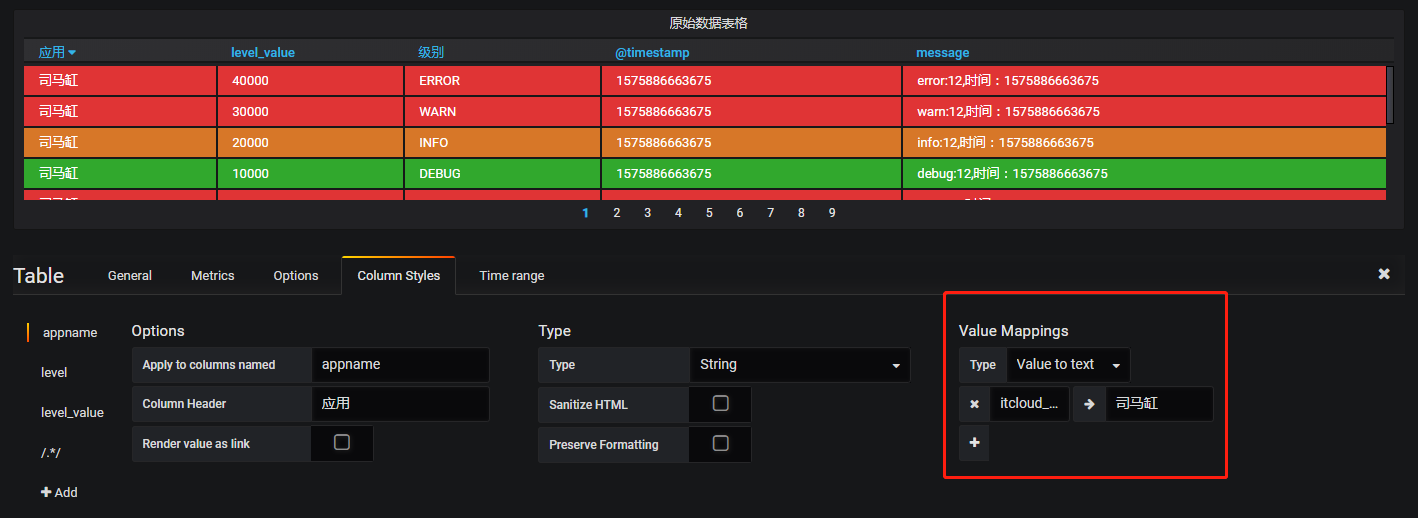This screenshot has height=518, width=1418.
Task: Click the Add column style button
Action: (59, 492)
